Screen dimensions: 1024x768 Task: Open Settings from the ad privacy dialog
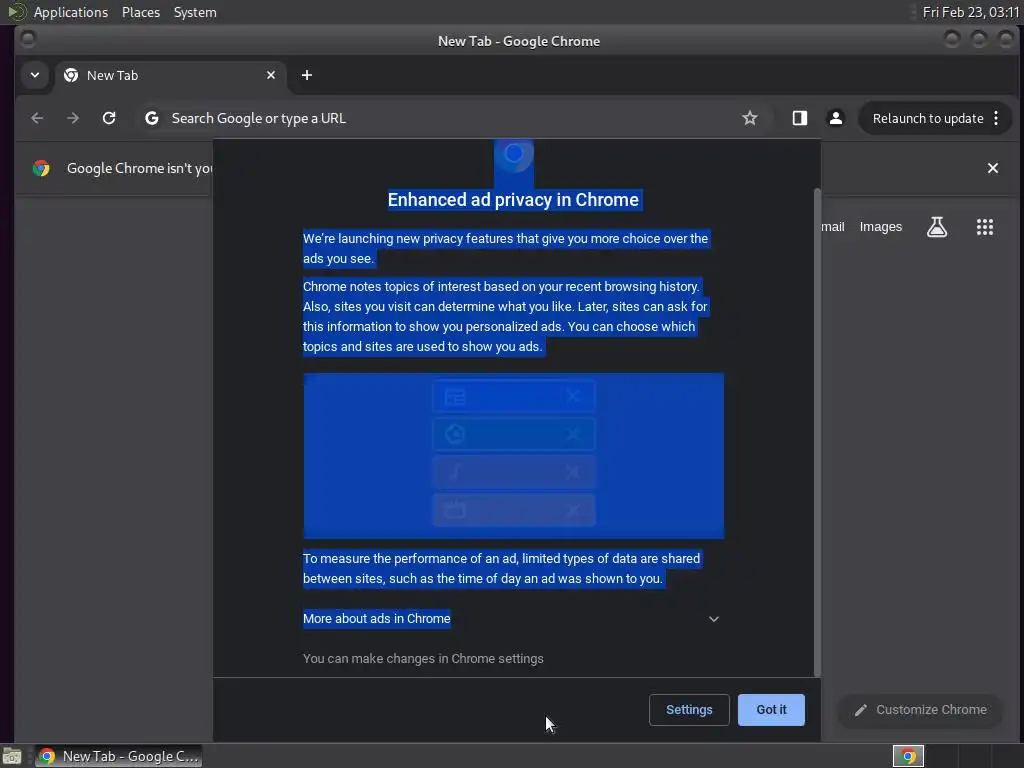click(689, 710)
